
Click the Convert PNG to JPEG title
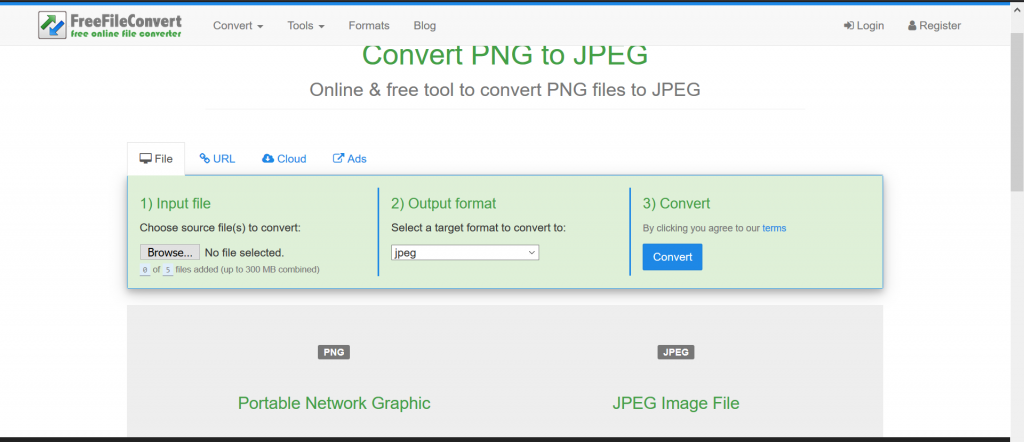click(505, 55)
